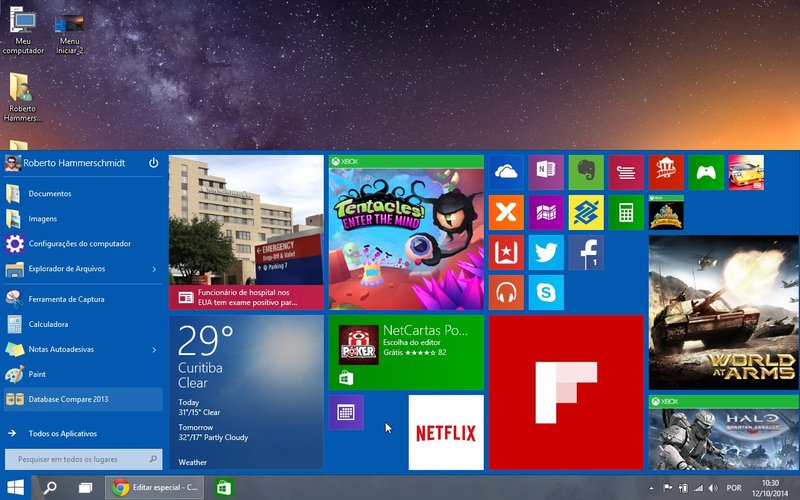The image size is (800, 500).
Task: Click the POR language indicator
Action: [734, 488]
